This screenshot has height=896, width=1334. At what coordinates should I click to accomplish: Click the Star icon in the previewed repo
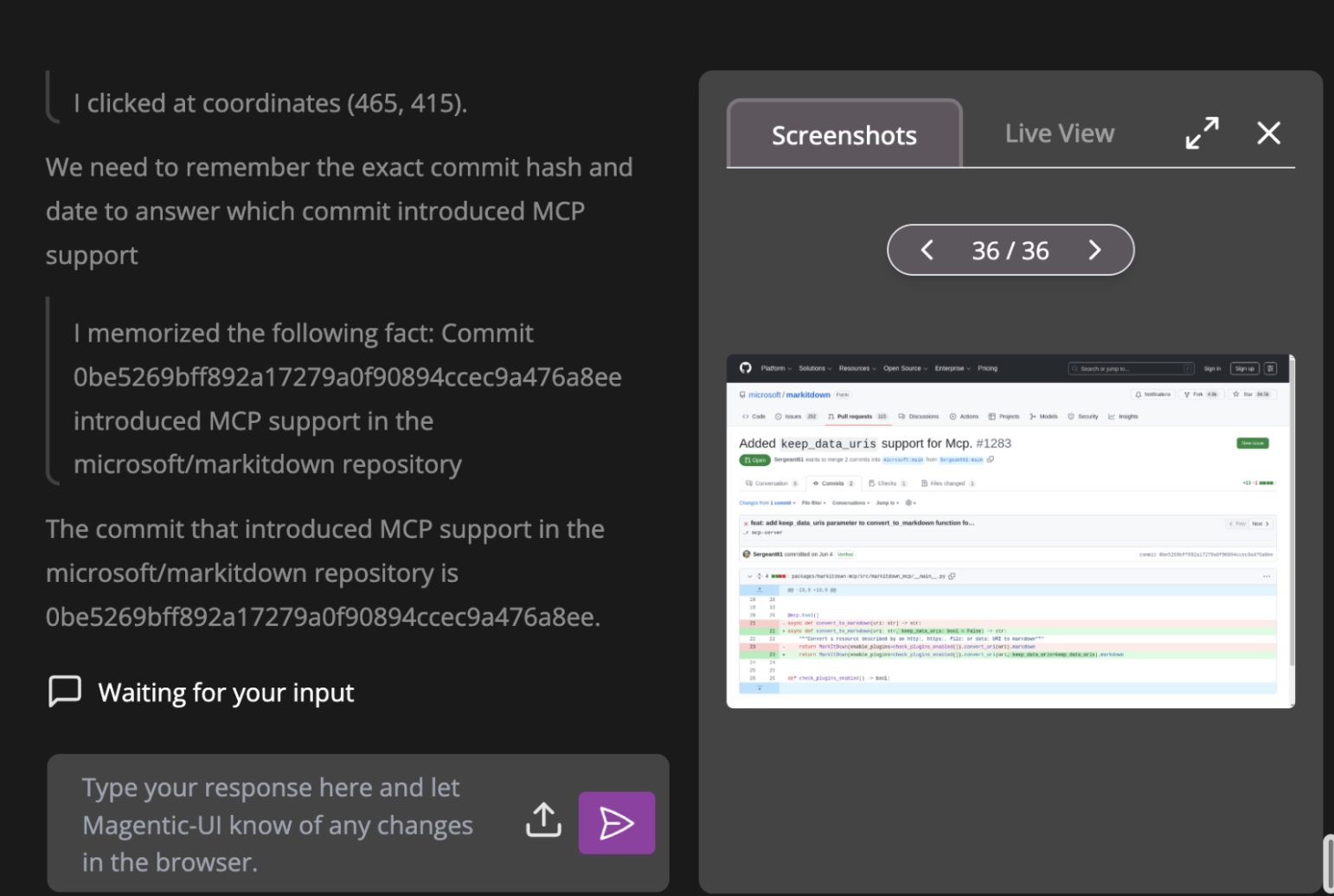click(x=1237, y=394)
